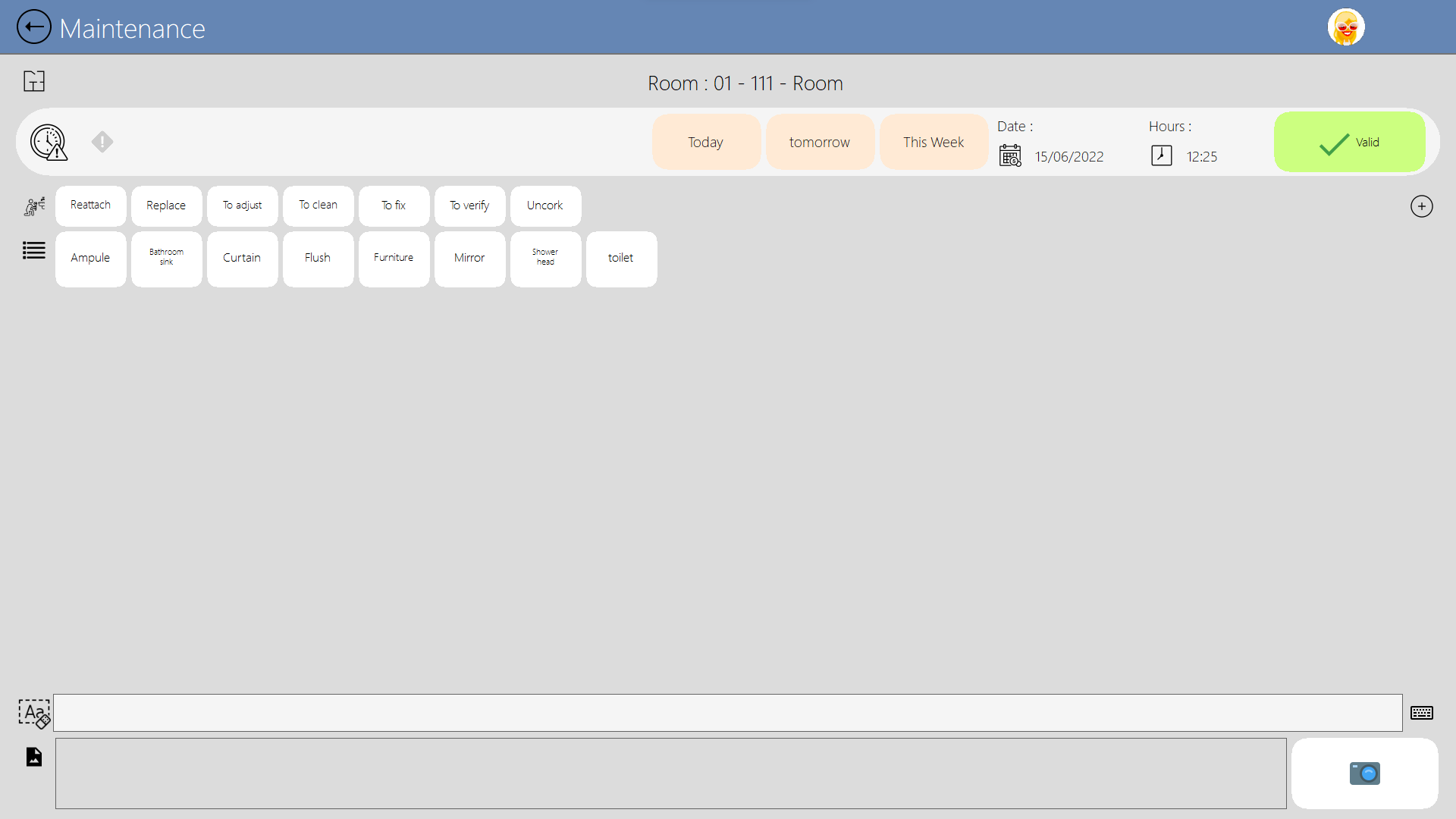
Task: Choose the To clean action
Action: tap(318, 206)
